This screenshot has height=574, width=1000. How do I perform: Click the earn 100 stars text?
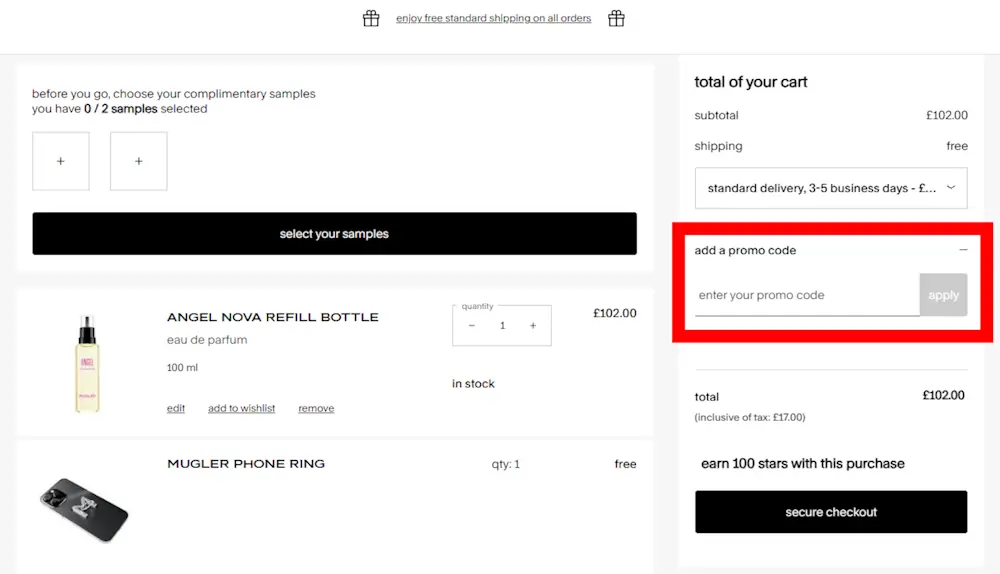803,464
